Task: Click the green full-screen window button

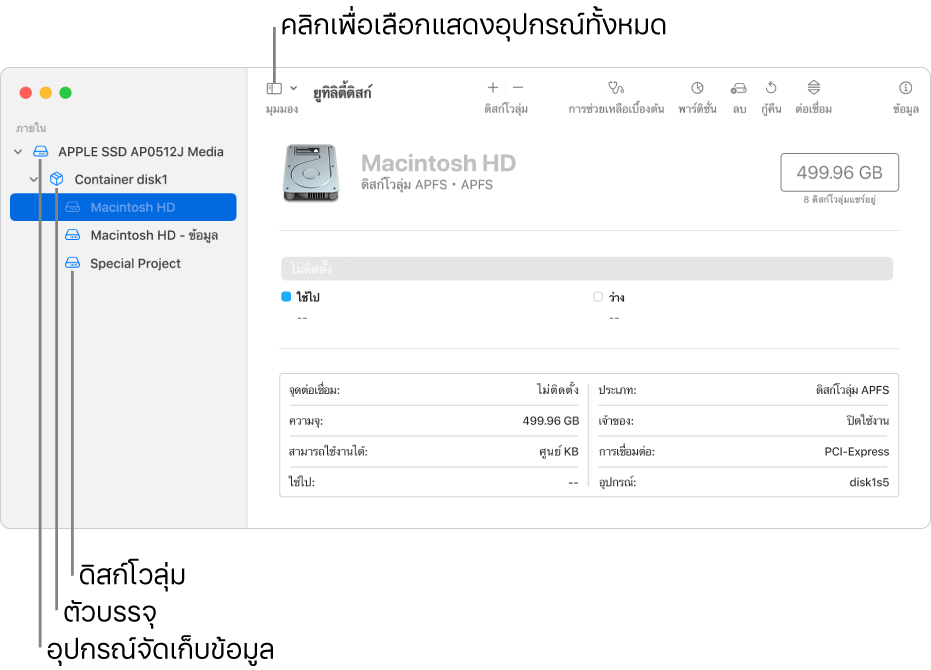Action: 66,93
